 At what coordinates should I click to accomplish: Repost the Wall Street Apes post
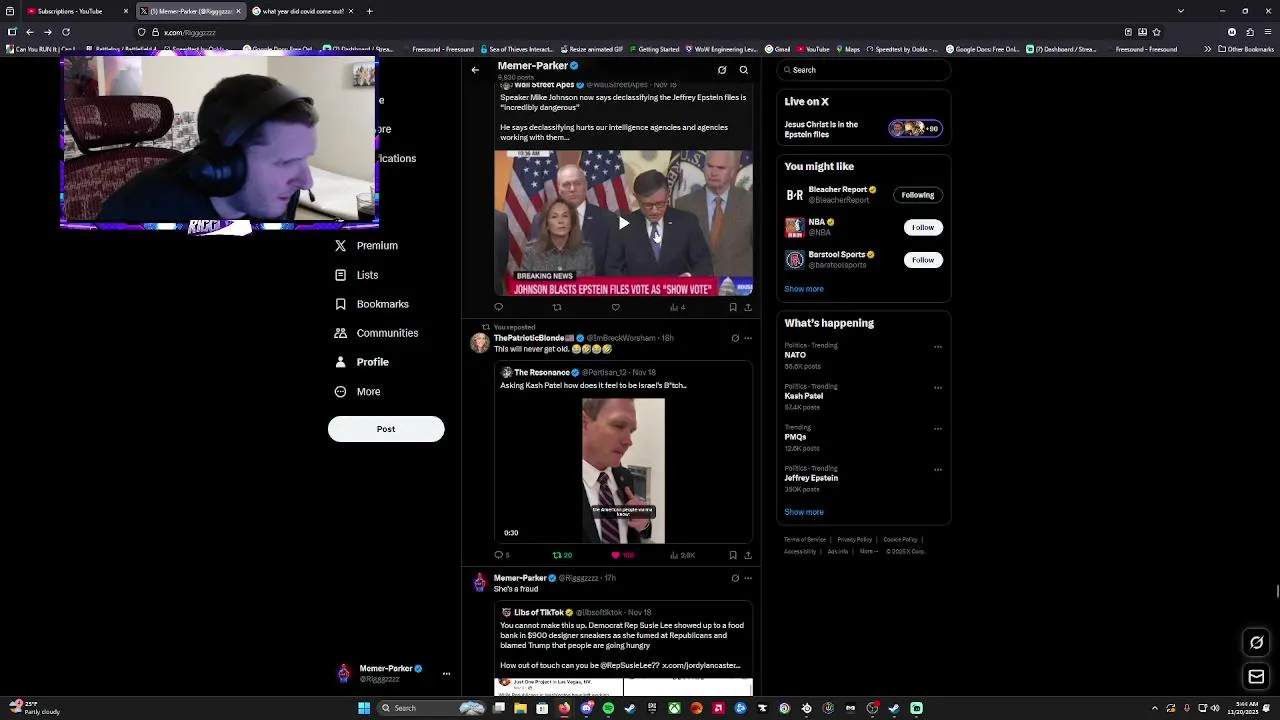pos(557,307)
